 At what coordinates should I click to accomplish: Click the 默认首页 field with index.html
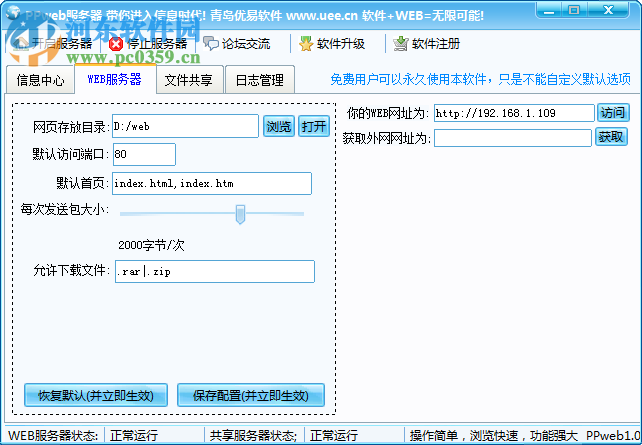pyautogui.click(x=212, y=183)
